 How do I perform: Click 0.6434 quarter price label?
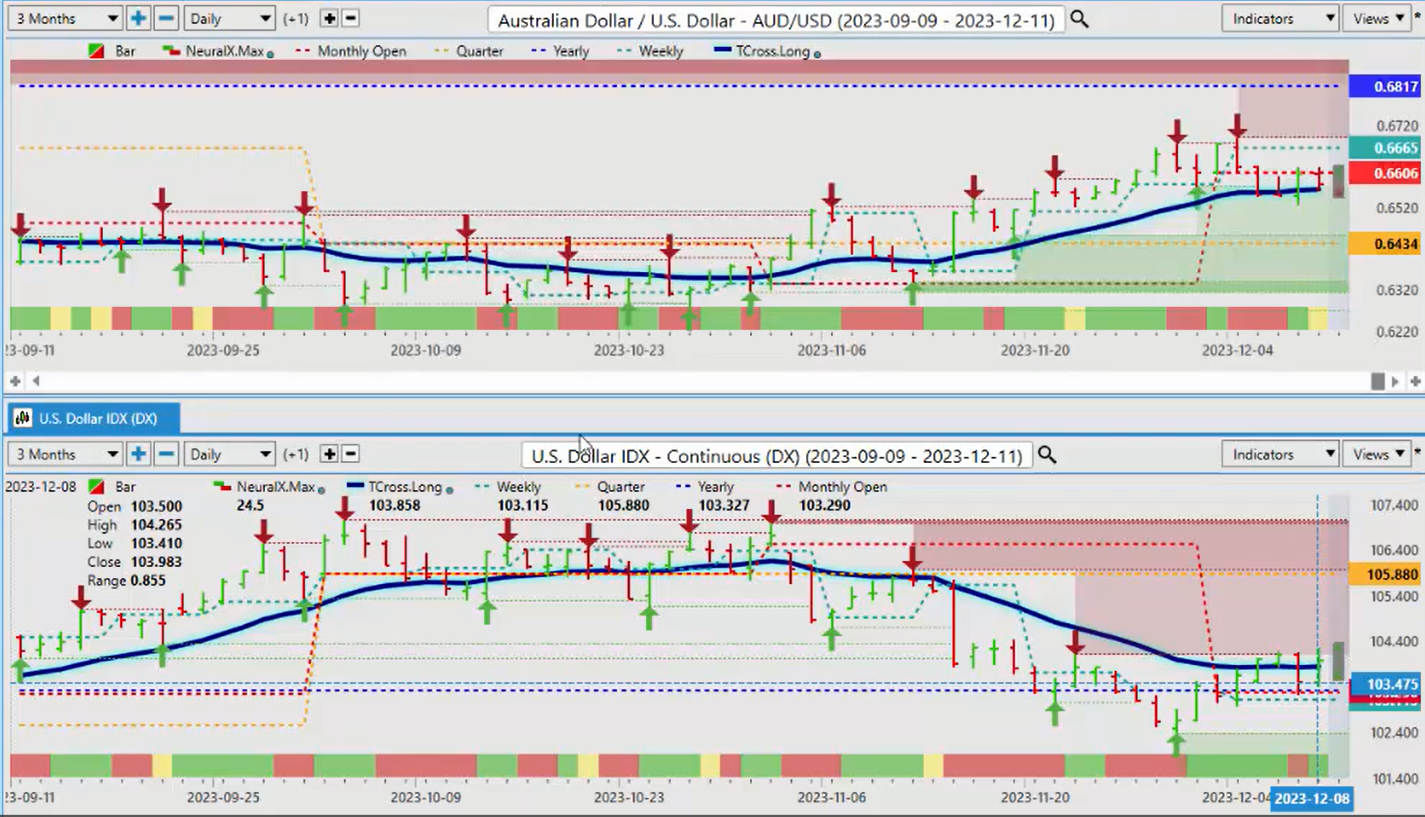[1386, 244]
